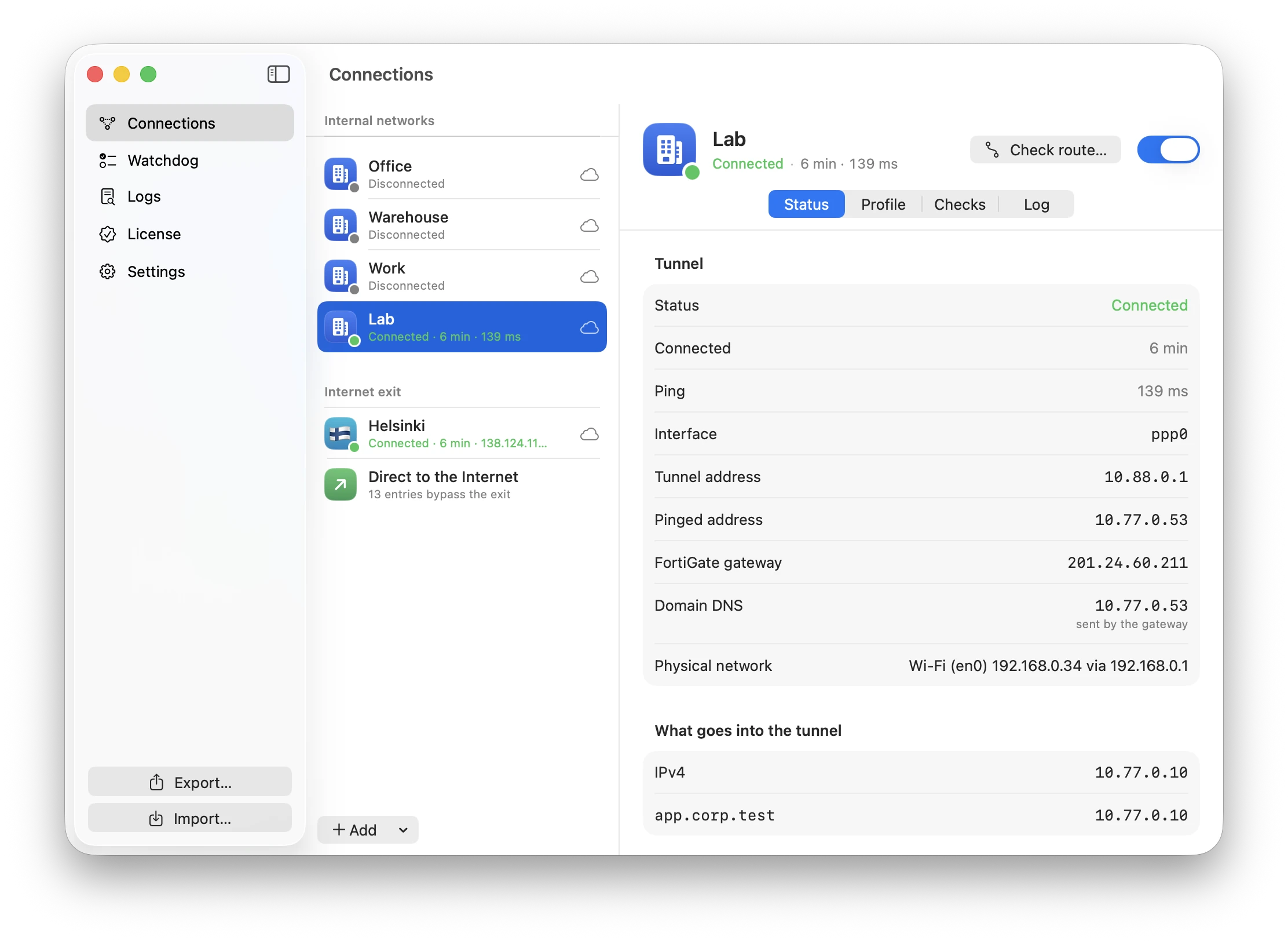This screenshot has height=941, width=1288.
Task: Click the Import... button
Action: 190,818
